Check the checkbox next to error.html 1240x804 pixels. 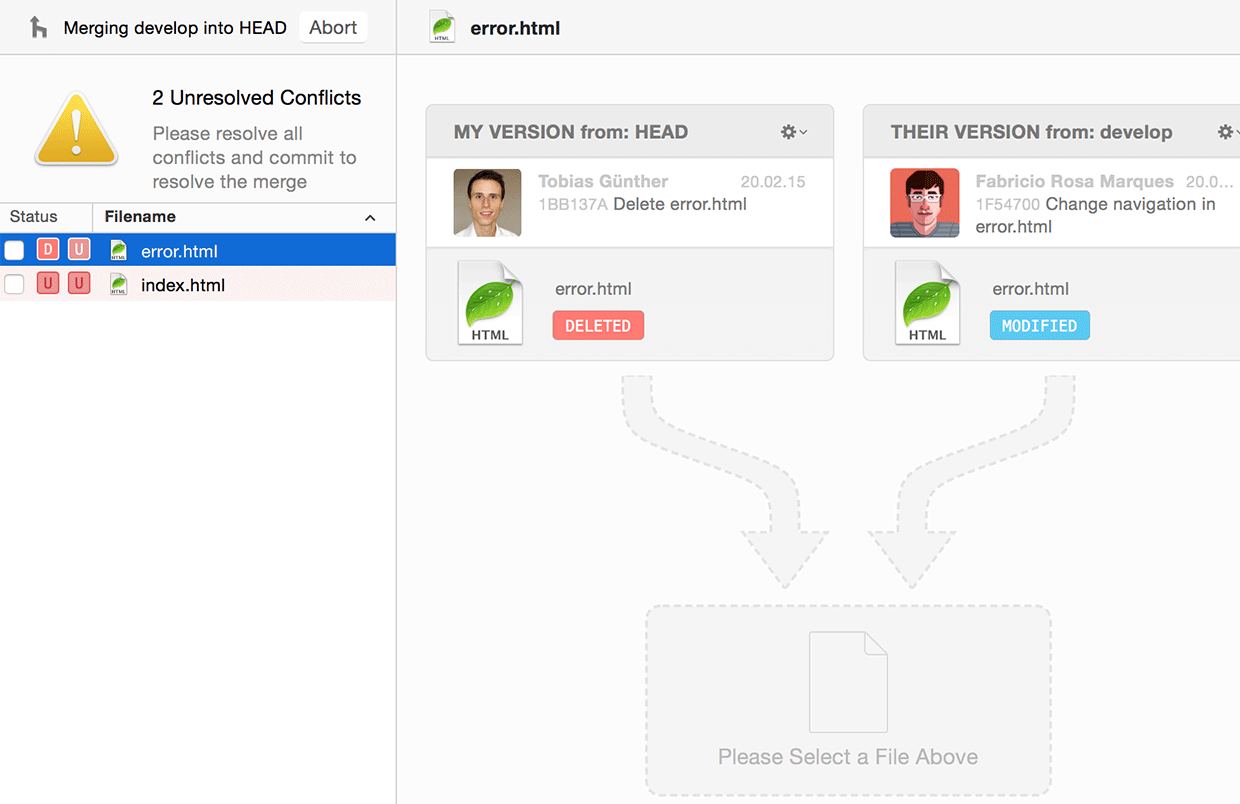point(14,249)
